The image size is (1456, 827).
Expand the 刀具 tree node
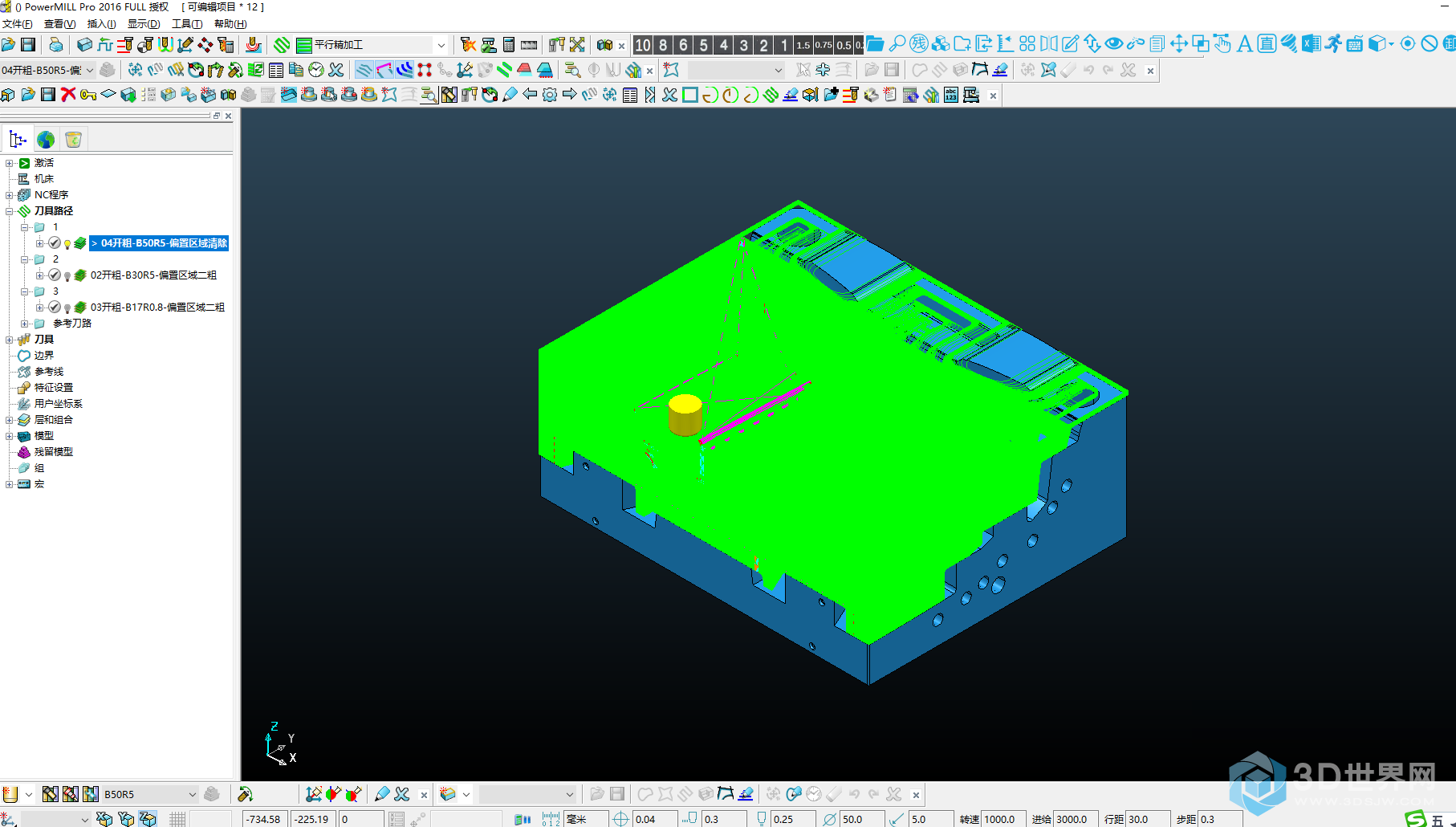tap(9, 340)
